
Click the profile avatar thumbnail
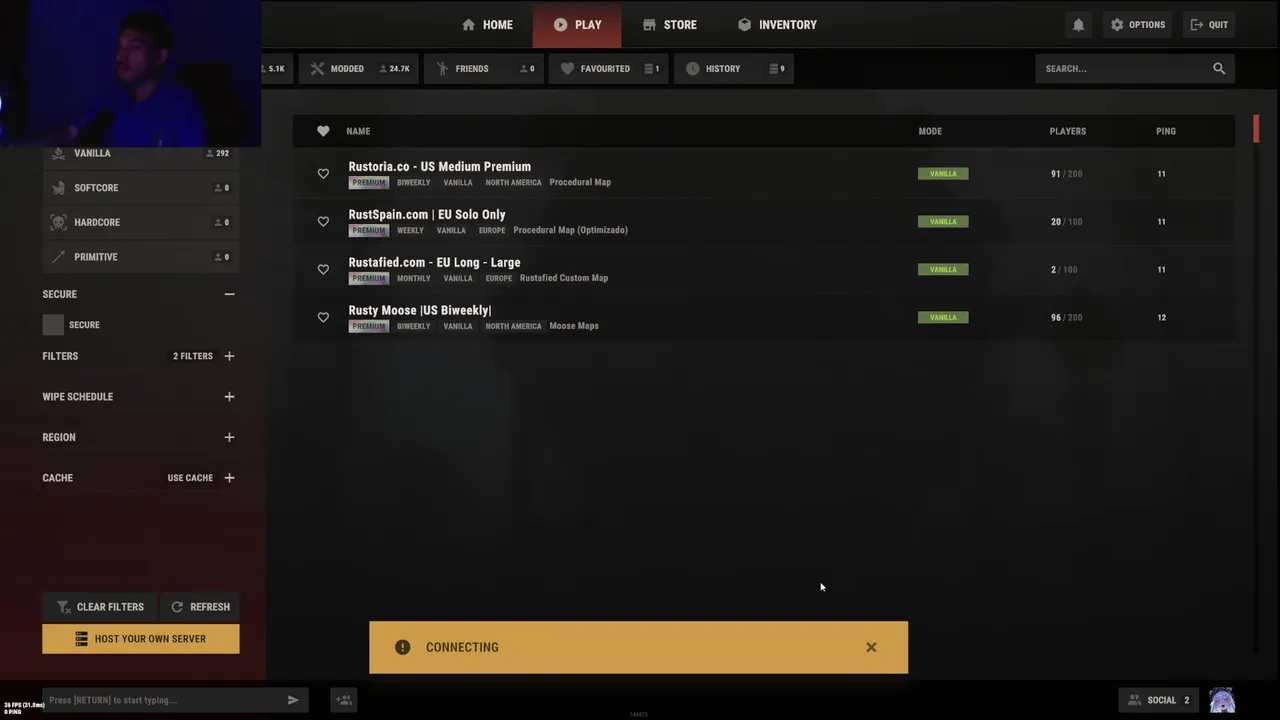pos(1222,700)
